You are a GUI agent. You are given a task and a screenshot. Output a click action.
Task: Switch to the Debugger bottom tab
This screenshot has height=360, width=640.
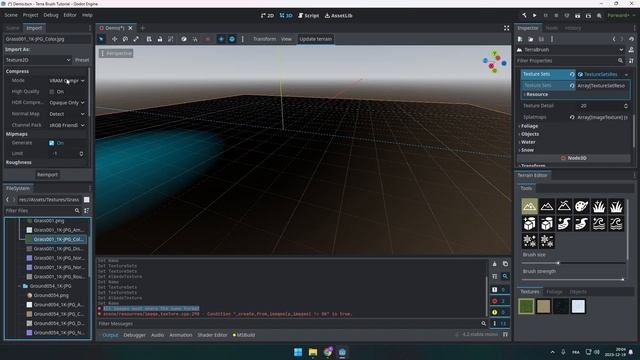pos(134,335)
